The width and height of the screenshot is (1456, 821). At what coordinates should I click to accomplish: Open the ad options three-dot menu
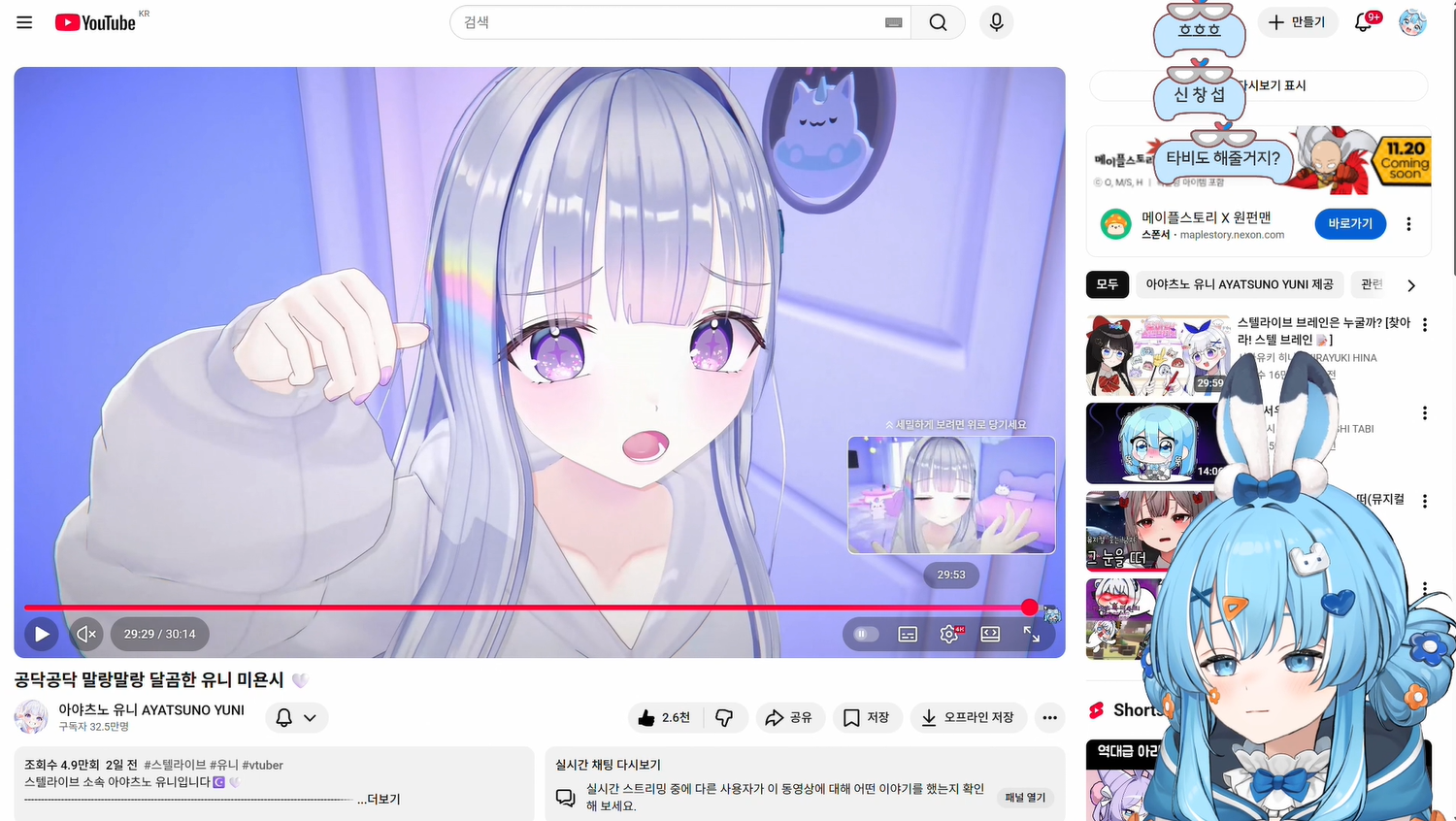click(x=1408, y=223)
